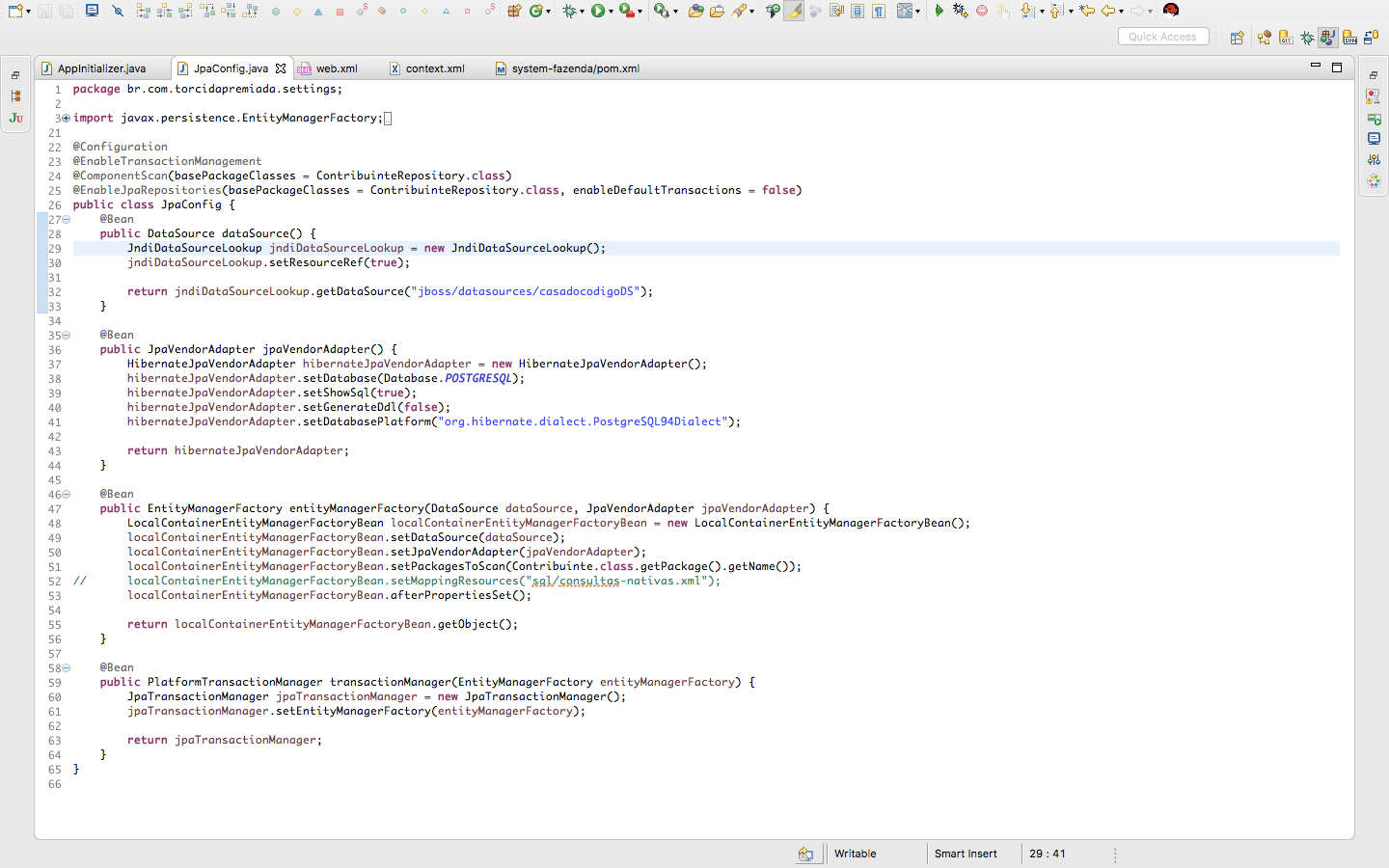The width and height of the screenshot is (1389, 868).
Task: Open the JUnit view in left sidebar
Action: [15, 118]
